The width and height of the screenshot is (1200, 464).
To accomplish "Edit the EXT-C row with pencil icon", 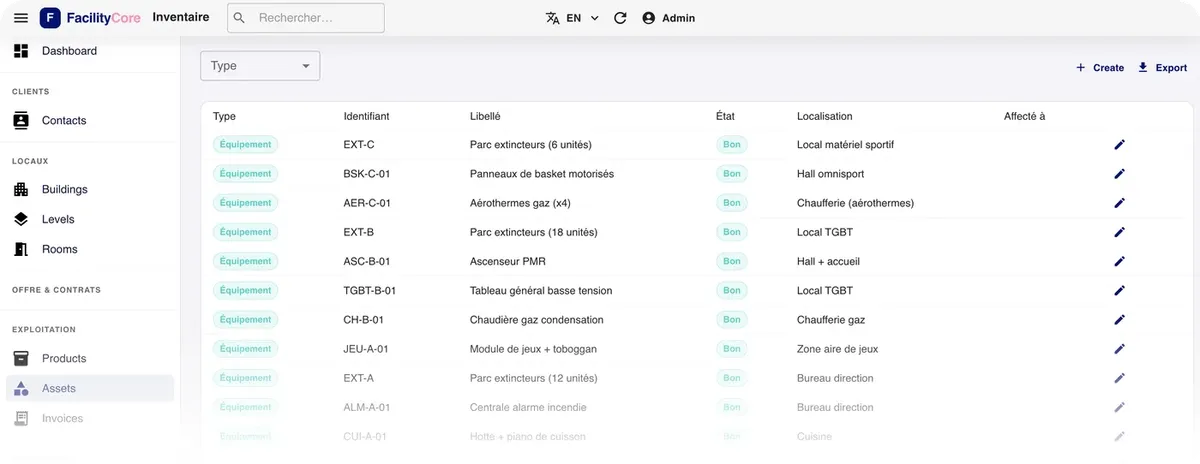I will (x=1120, y=145).
